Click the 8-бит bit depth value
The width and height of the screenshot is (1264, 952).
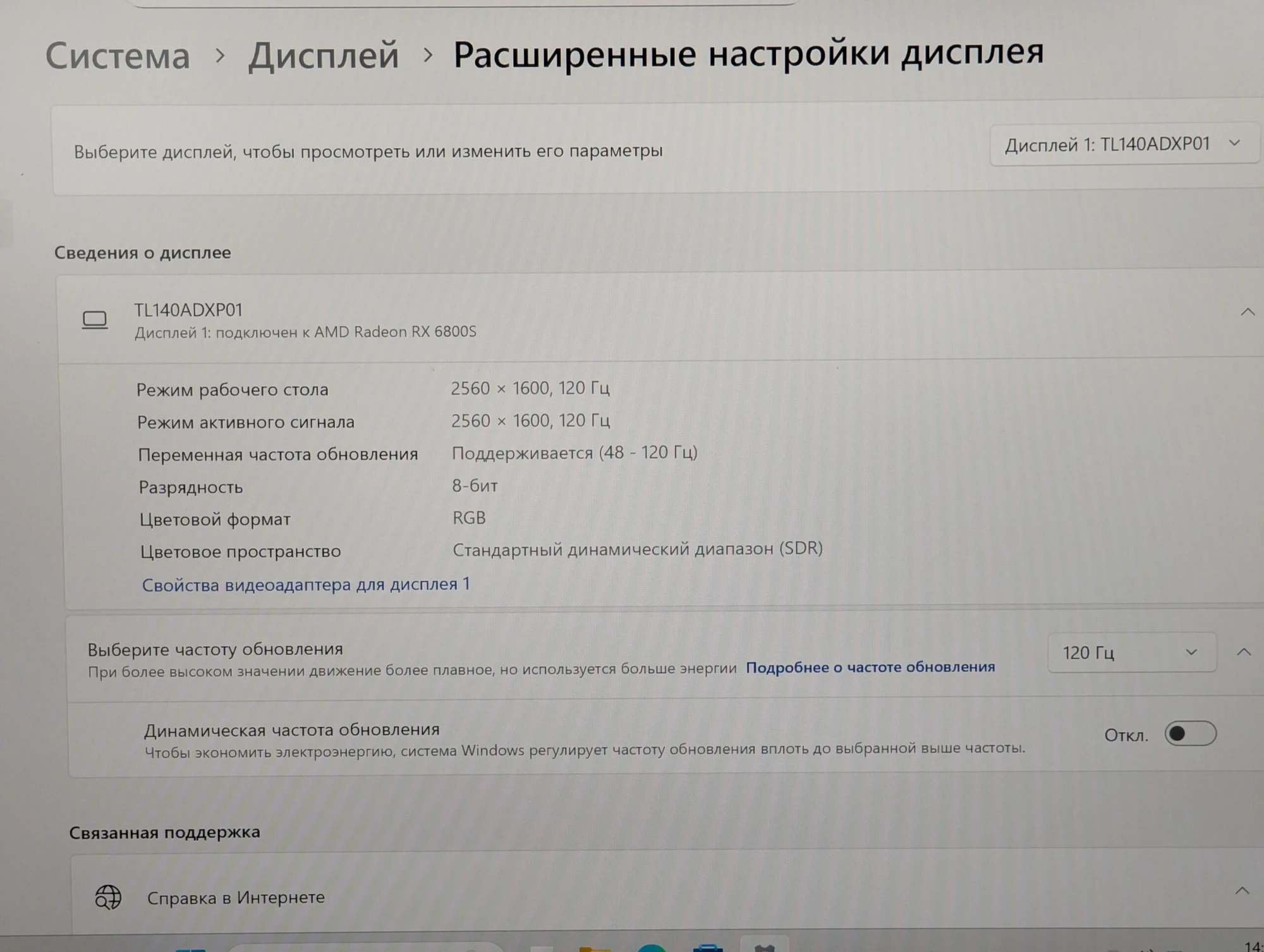click(x=475, y=485)
